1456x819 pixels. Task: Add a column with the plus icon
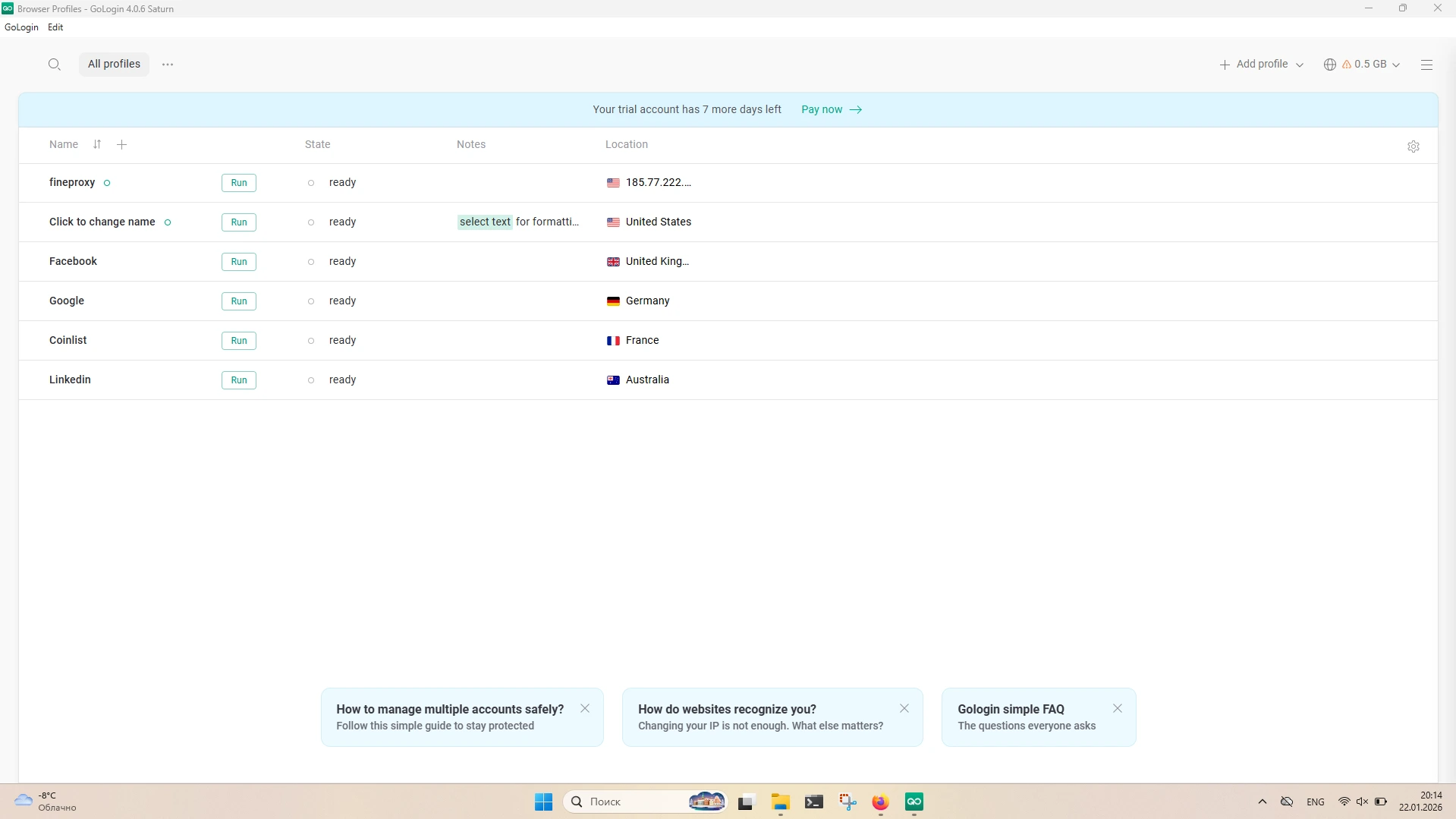pyautogui.click(x=121, y=144)
